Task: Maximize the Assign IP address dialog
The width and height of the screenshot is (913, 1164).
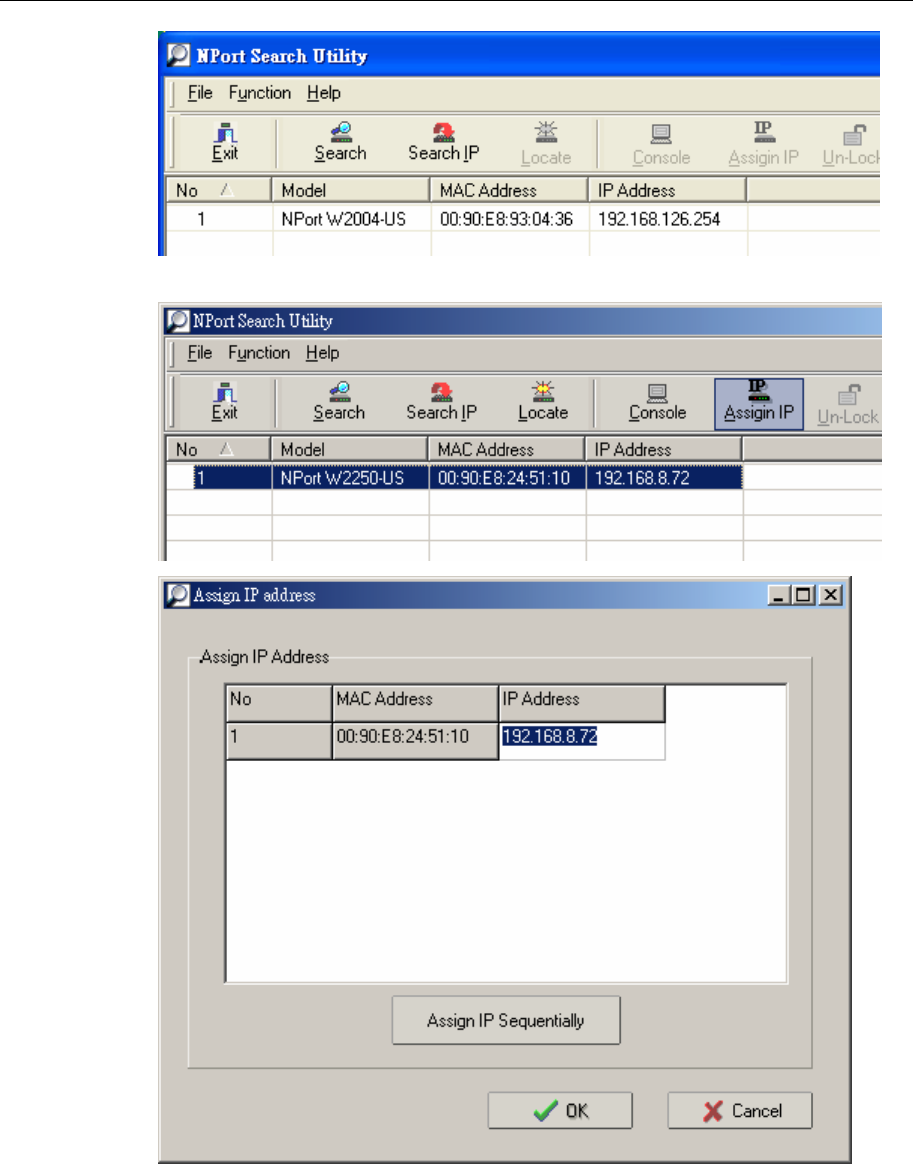Action: pos(804,595)
